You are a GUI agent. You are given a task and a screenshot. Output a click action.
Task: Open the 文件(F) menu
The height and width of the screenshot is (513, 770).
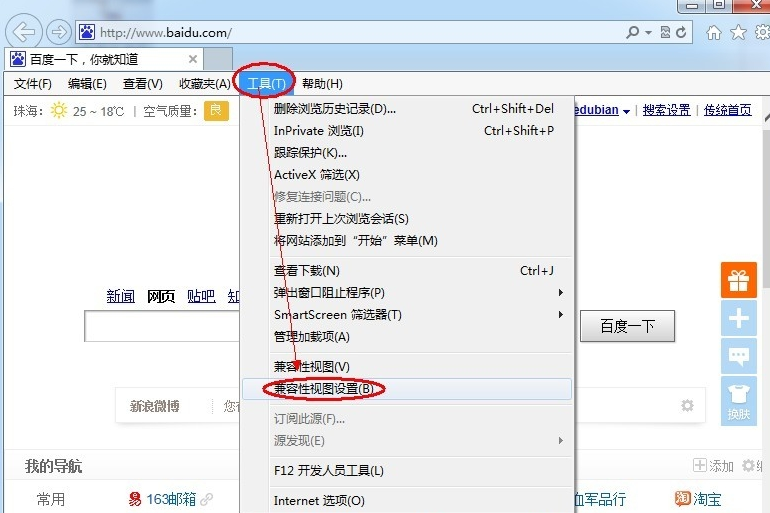[32, 84]
